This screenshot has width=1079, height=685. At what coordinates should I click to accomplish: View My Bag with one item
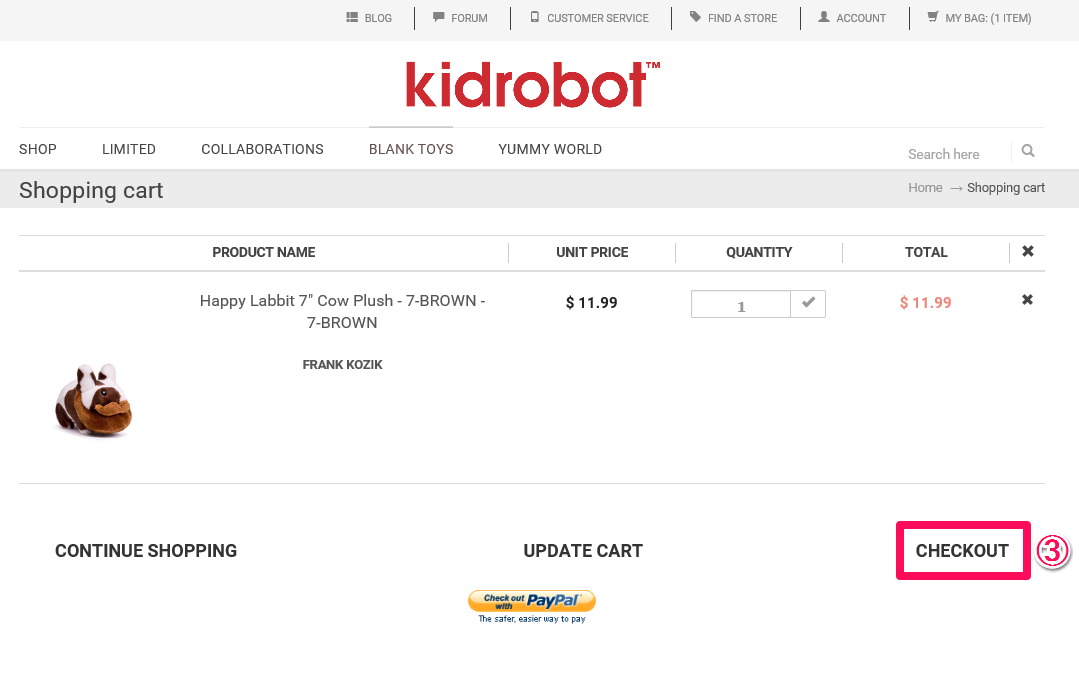click(x=979, y=18)
